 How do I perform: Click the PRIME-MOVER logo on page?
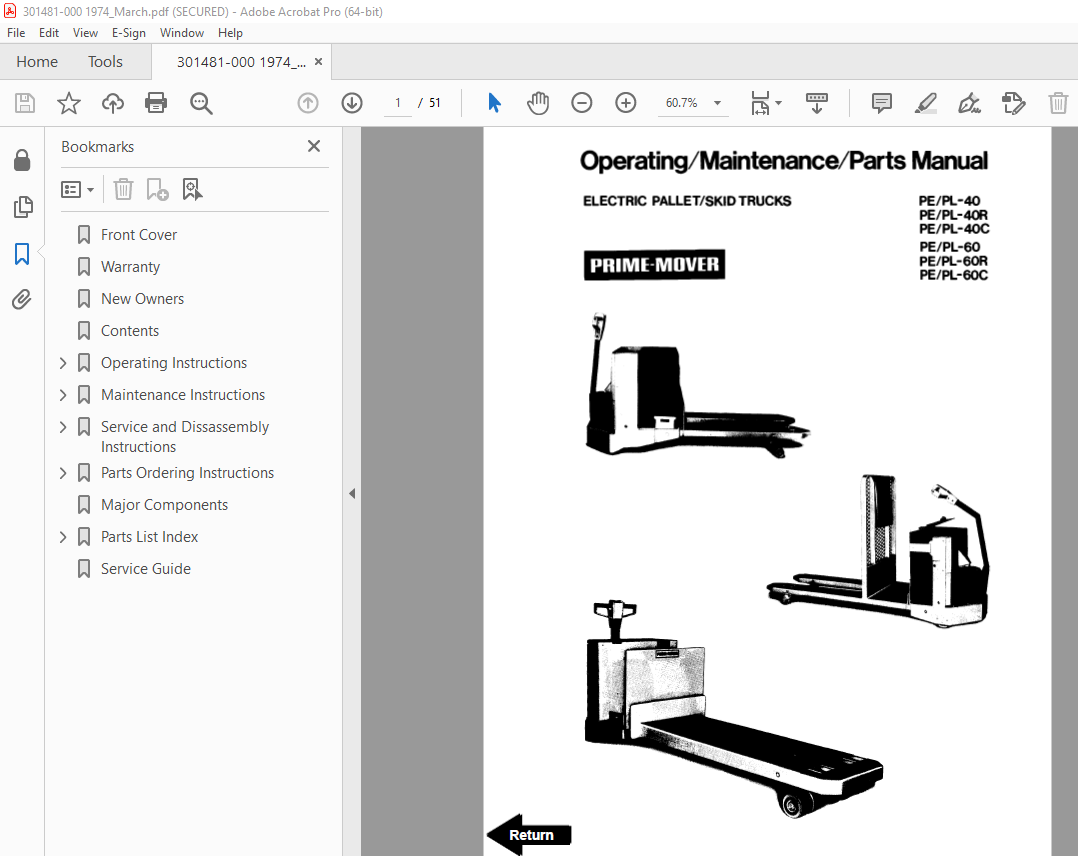[x=654, y=265]
